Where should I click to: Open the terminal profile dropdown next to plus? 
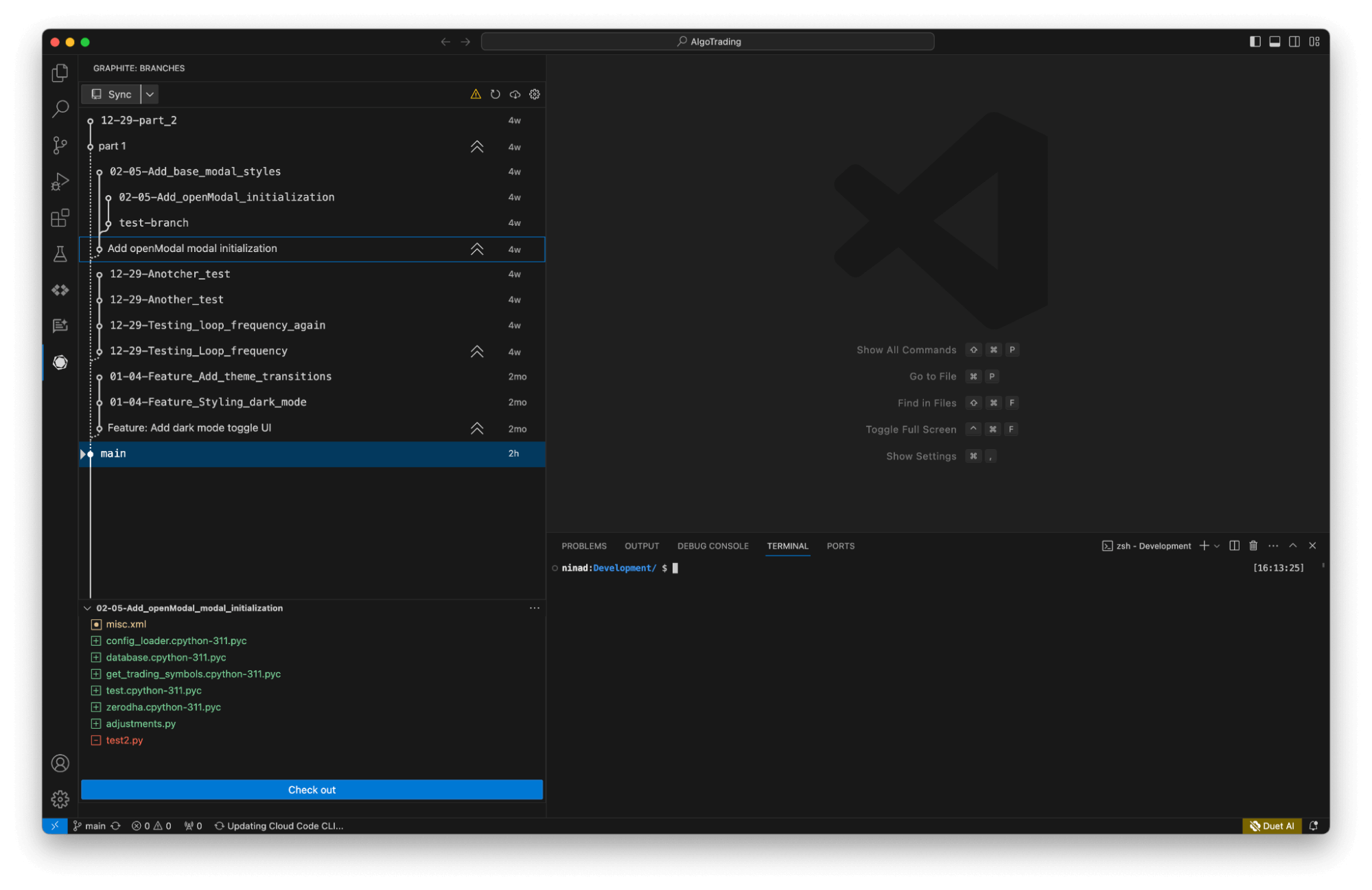coord(1218,545)
